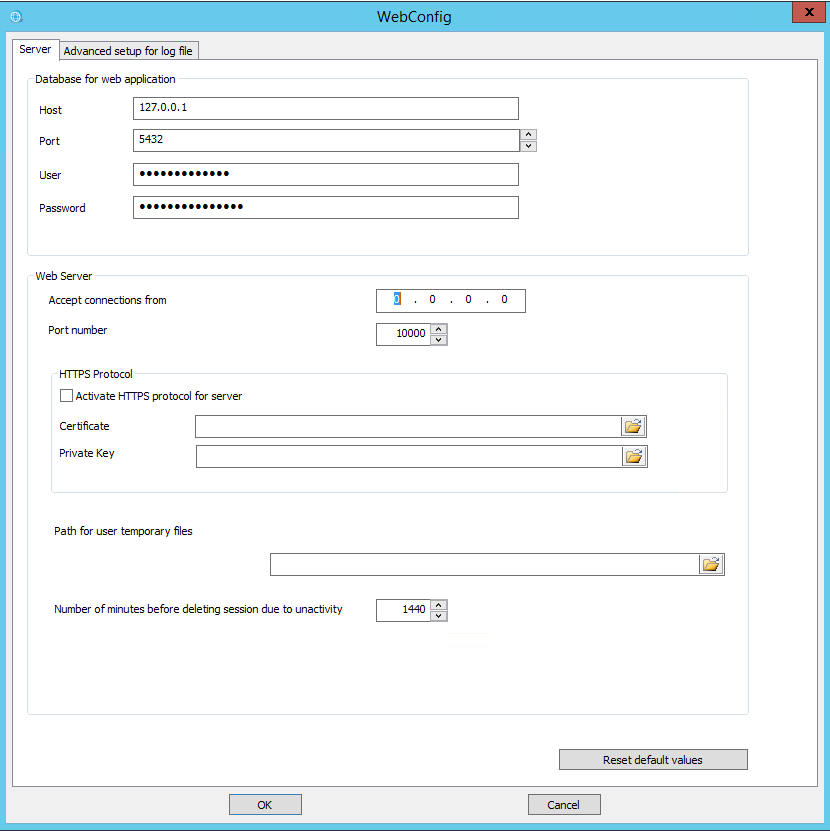Click the WebConfig title bar app icon

pyautogui.click(x=15, y=17)
